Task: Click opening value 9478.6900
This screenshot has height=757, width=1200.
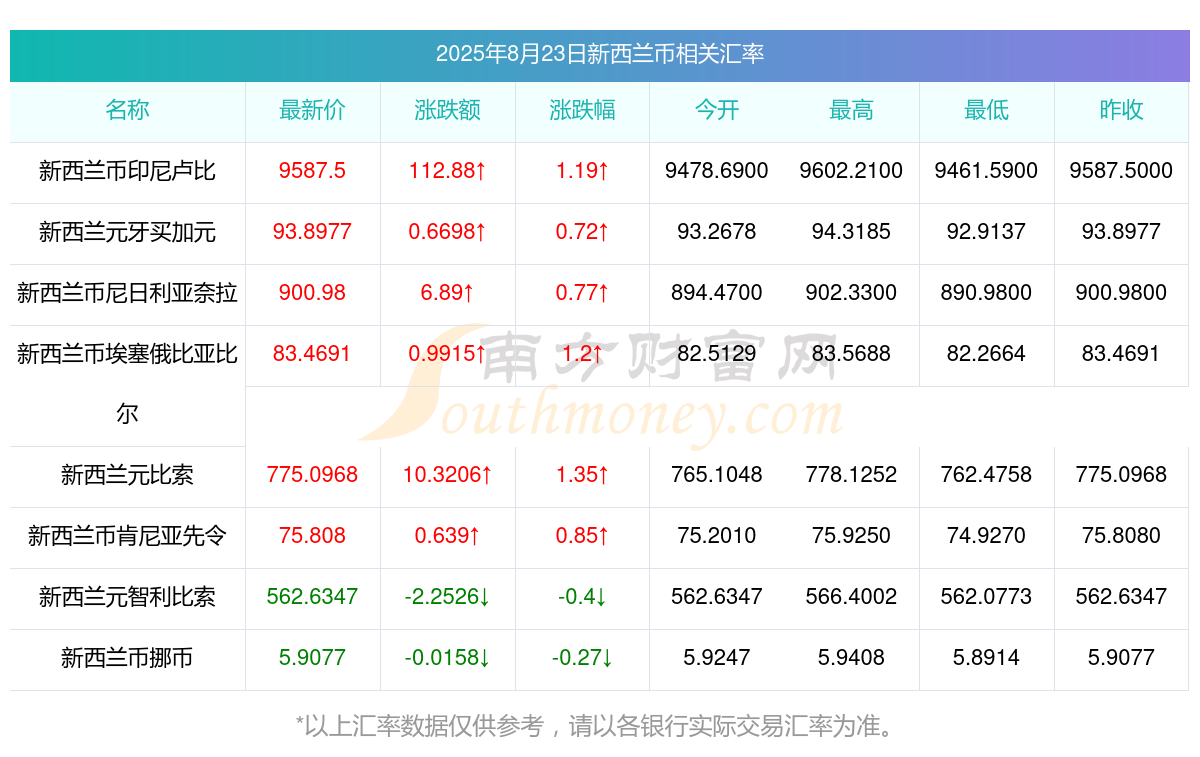Action: (x=717, y=171)
